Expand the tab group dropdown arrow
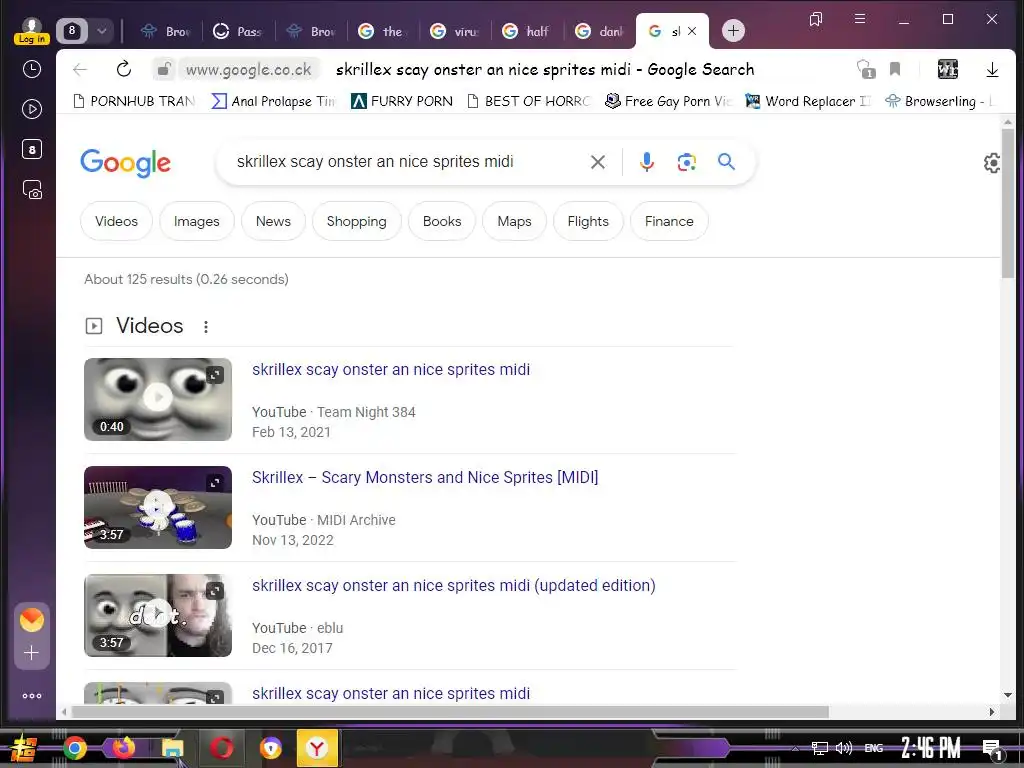1024x768 pixels. [102, 31]
